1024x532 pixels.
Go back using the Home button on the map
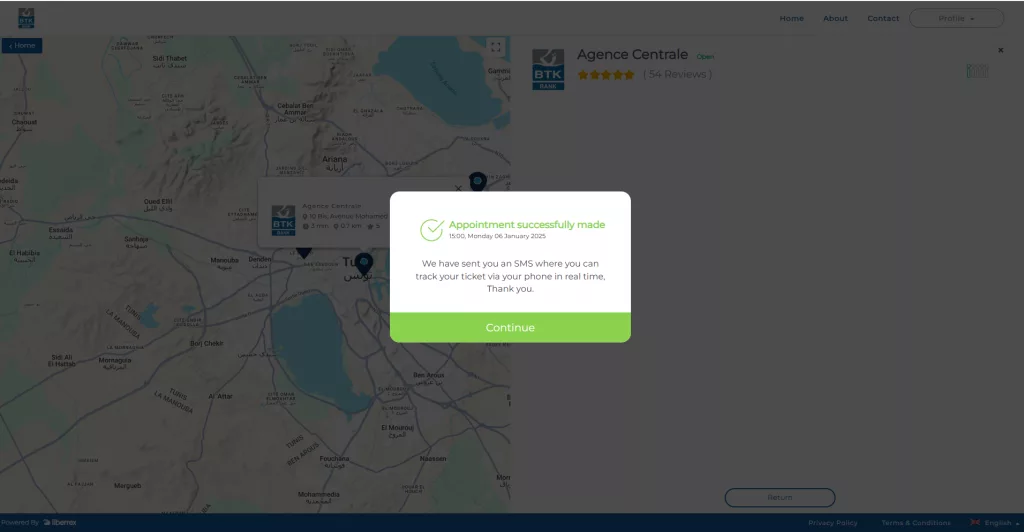click(x=22, y=46)
